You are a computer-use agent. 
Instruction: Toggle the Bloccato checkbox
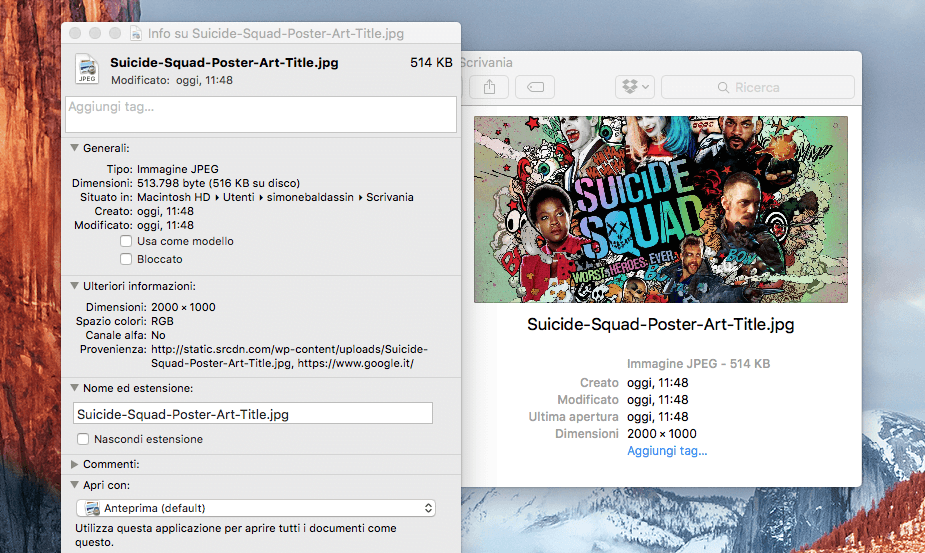[x=126, y=259]
